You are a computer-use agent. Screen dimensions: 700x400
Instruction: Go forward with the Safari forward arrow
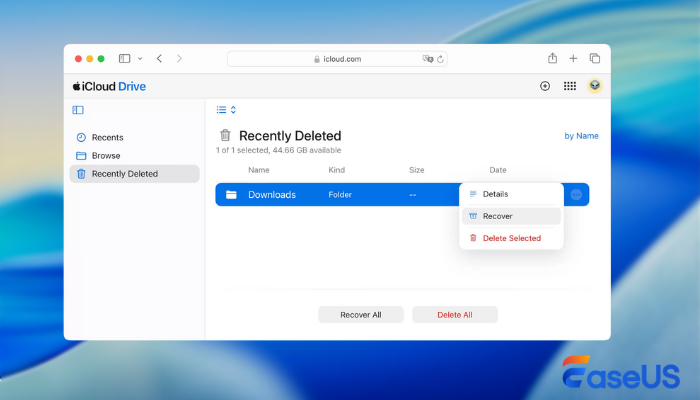tap(179, 58)
